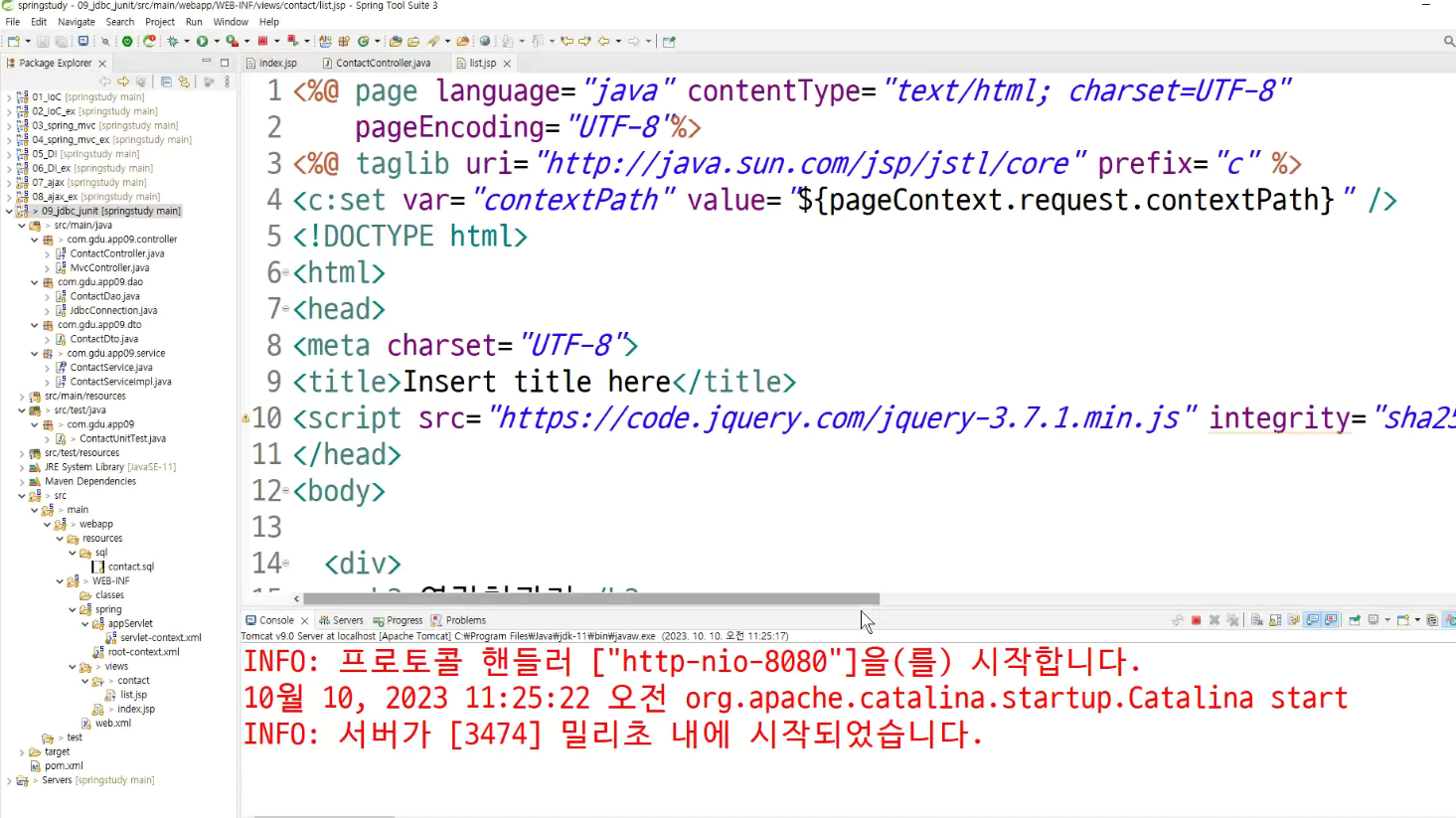Click the green Run icon
Screen dimensions: 1456x818
[x=202, y=42]
